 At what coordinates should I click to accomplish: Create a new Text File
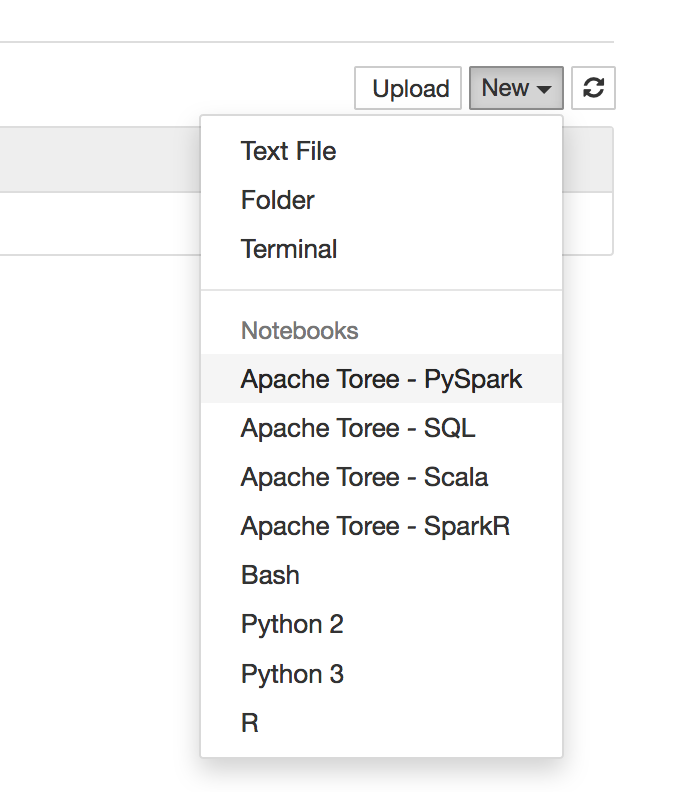(x=288, y=151)
